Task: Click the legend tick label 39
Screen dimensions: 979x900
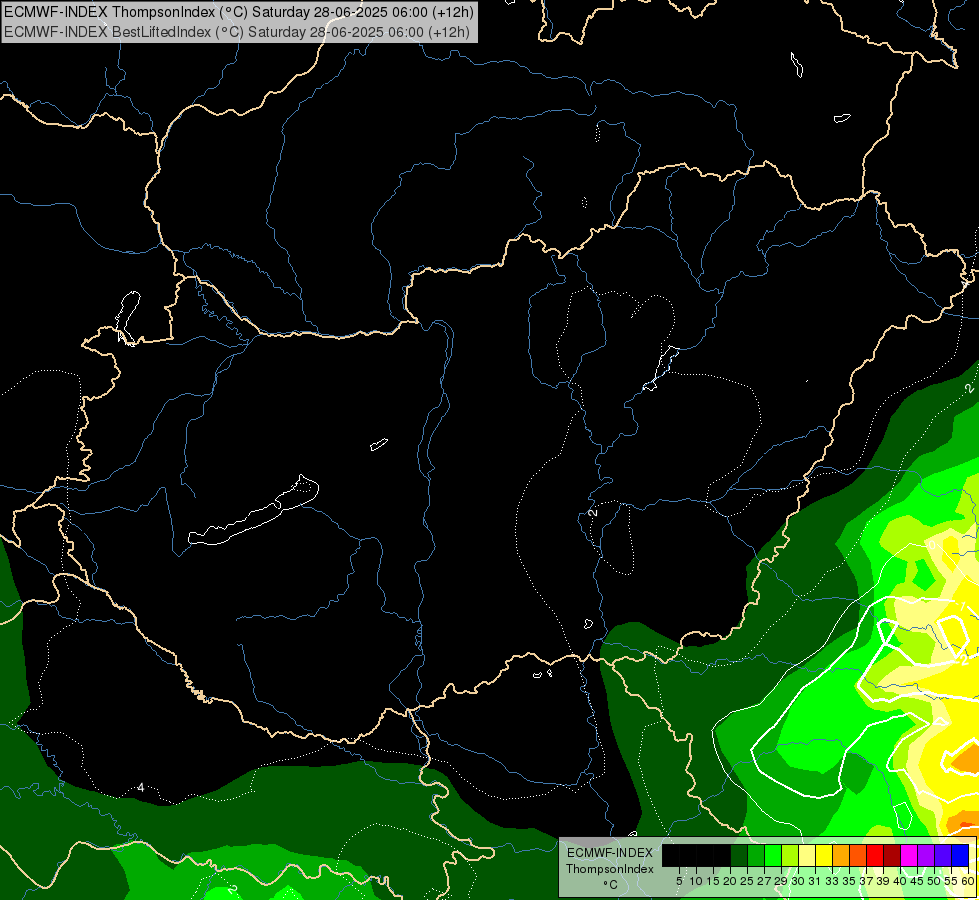Action: point(883,881)
